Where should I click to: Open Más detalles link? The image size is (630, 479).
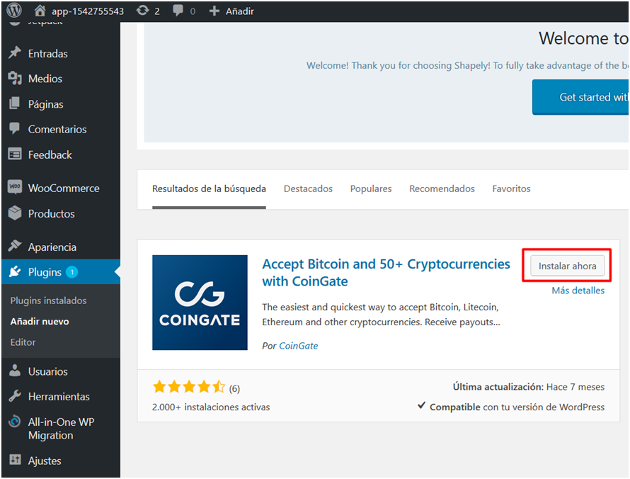coord(578,291)
